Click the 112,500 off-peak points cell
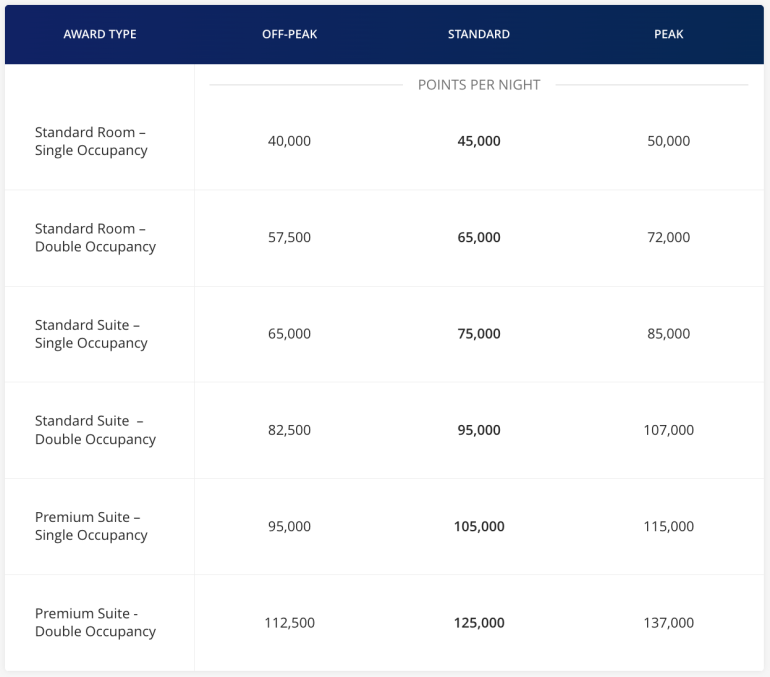The height and width of the screenshot is (677, 770). tap(289, 623)
